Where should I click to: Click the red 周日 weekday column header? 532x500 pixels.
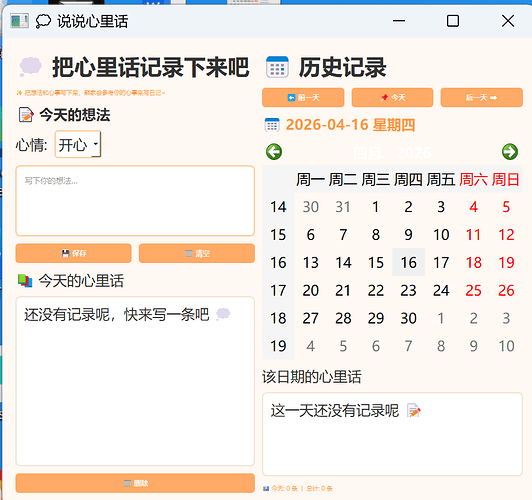(506, 179)
